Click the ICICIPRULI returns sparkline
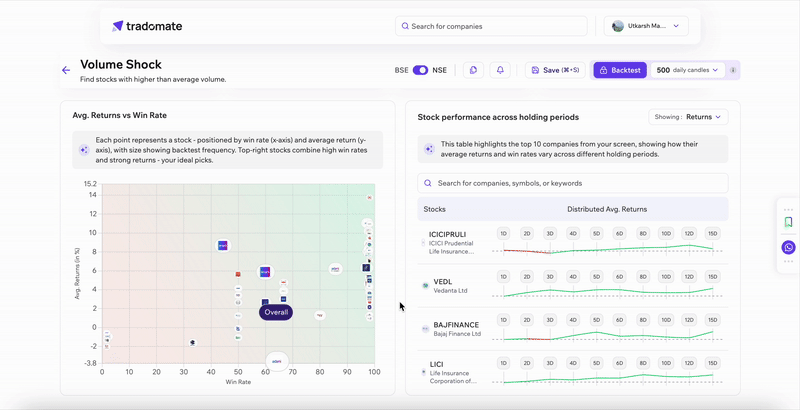The image size is (800, 410). point(608,249)
